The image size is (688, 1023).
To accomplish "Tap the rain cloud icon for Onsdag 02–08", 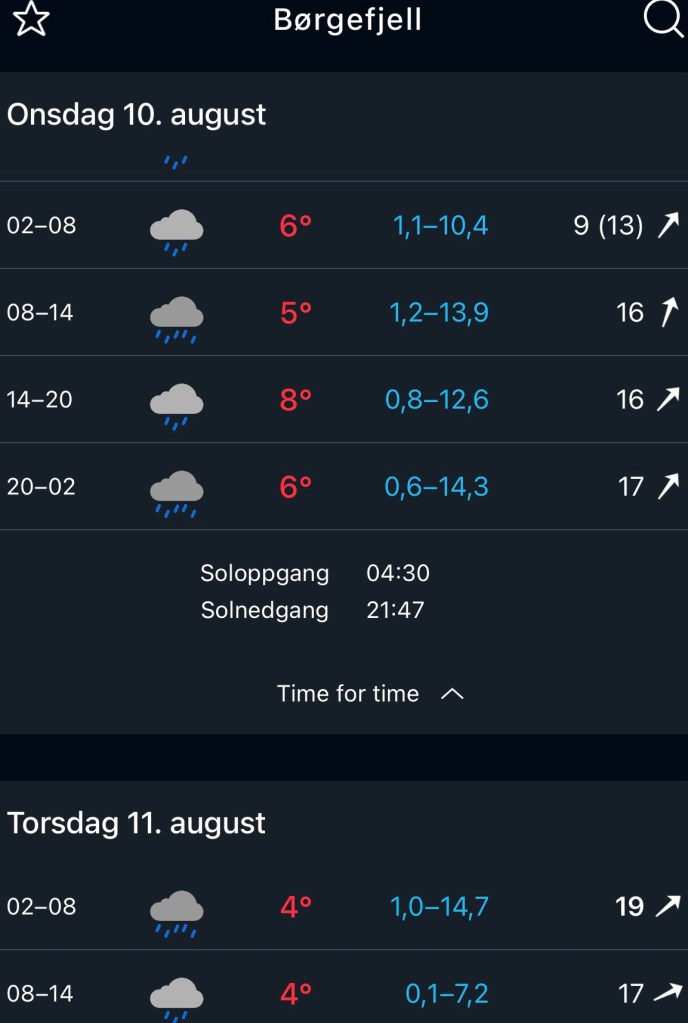I will coord(177,231).
